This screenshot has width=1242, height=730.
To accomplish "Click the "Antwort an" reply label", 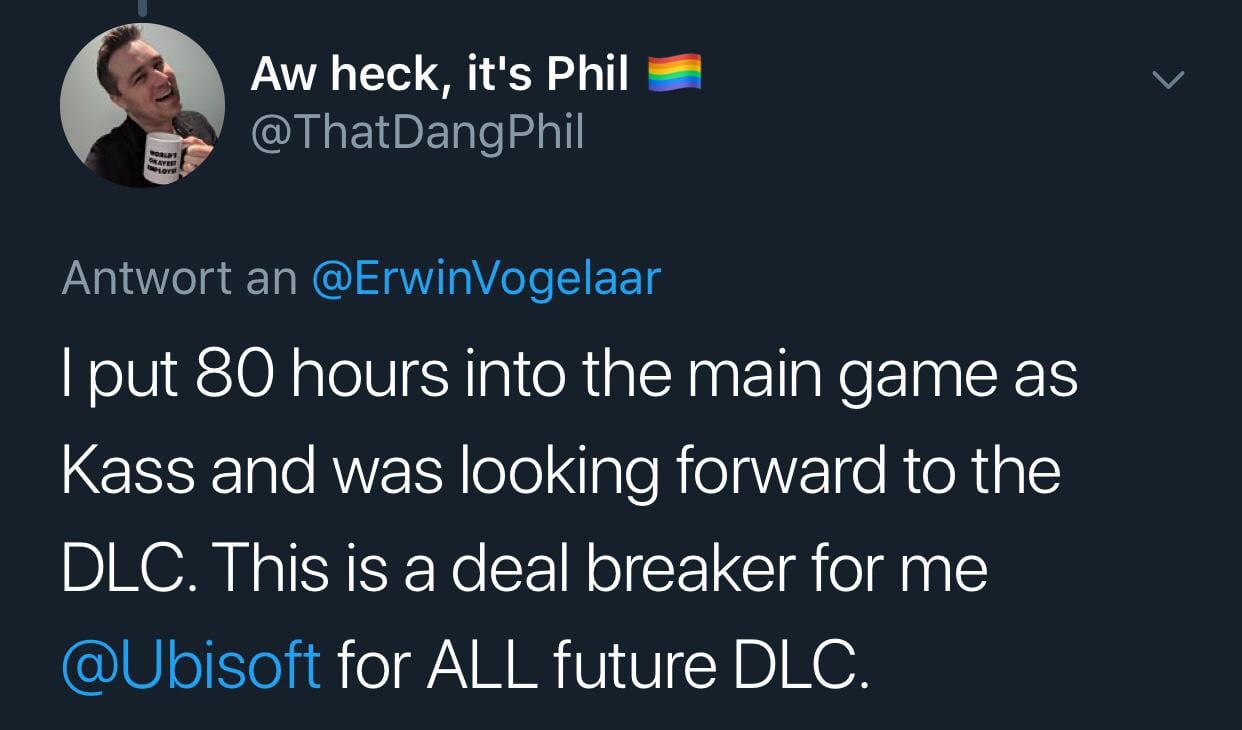I will [x=179, y=278].
